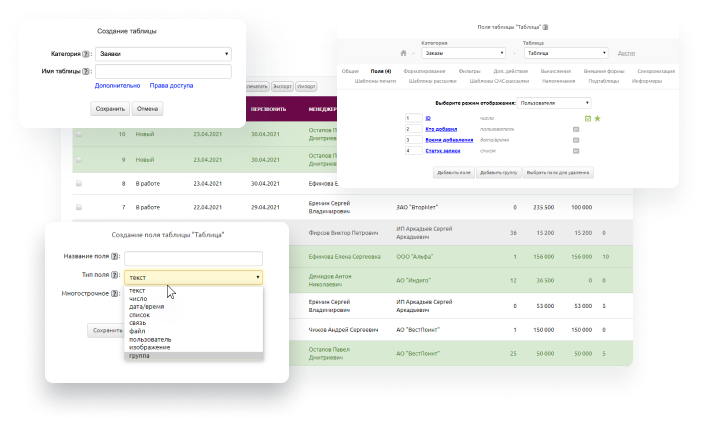Click the help icon beside Имя таблицы
Screen dimensions: 704x423
pos(87,71)
